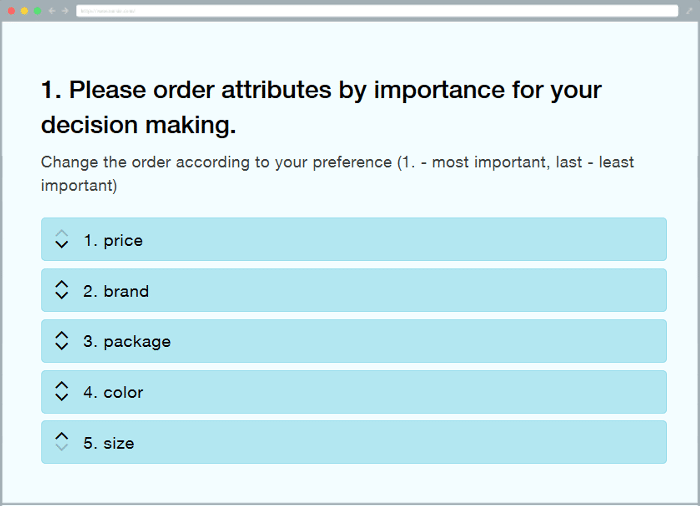
Task: Select the '3. package' ranking item
Action: click(354, 341)
